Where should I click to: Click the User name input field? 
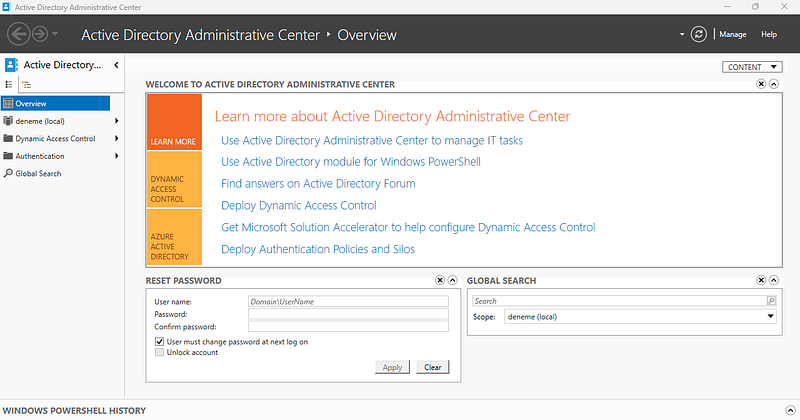click(348, 301)
